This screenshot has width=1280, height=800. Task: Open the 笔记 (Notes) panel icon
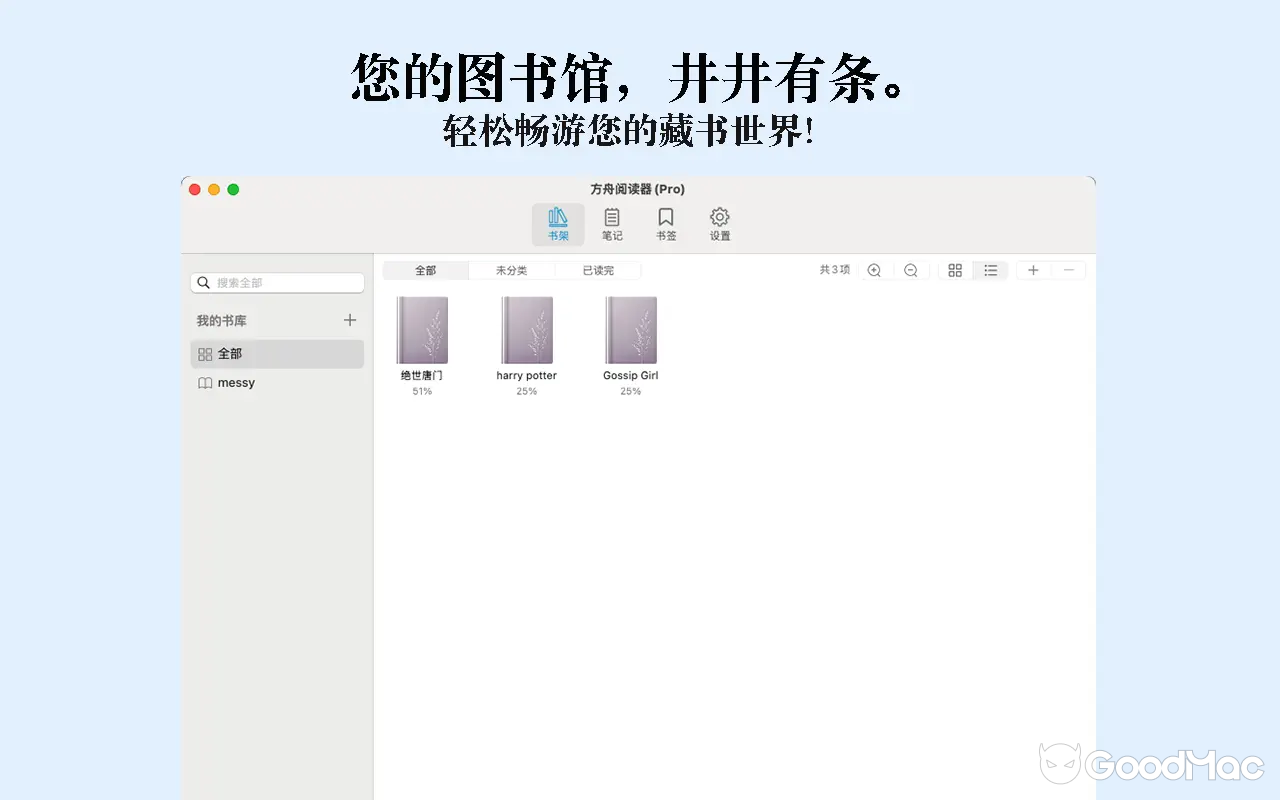[x=612, y=224]
